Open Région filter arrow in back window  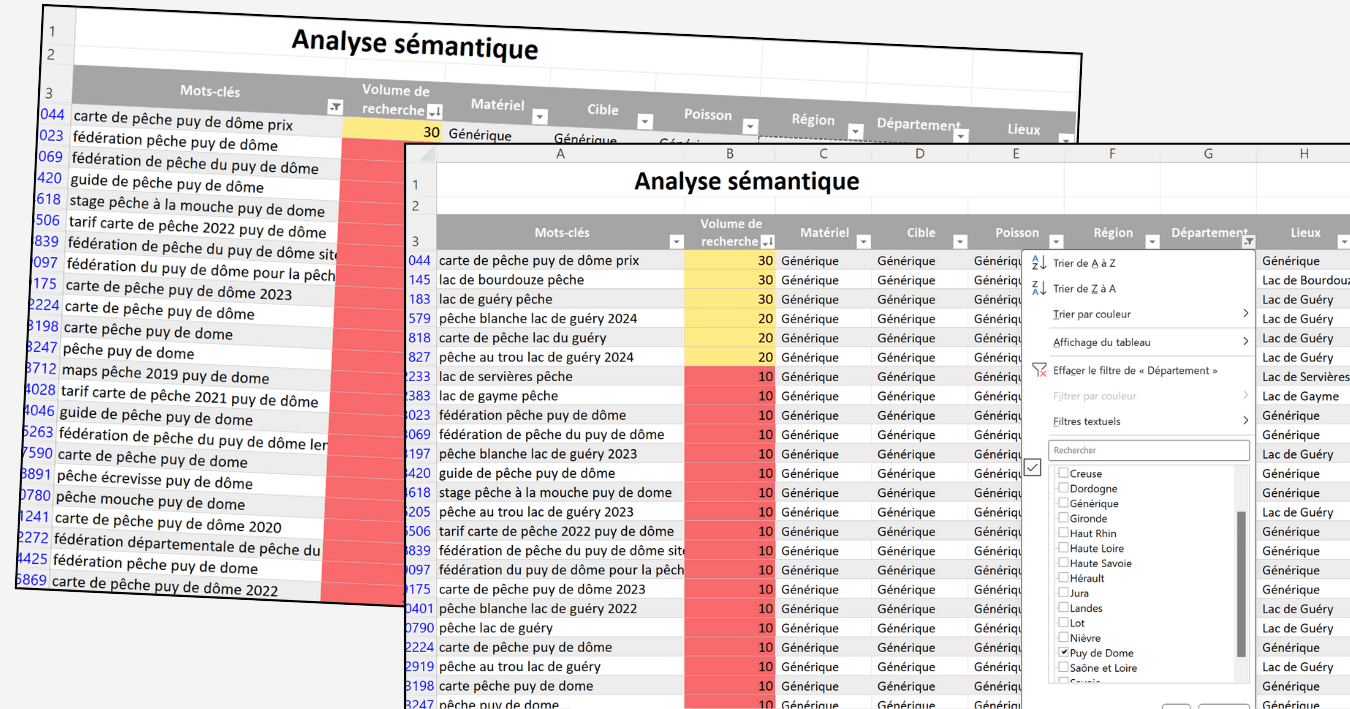pyautogui.click(x=855, y=132)
